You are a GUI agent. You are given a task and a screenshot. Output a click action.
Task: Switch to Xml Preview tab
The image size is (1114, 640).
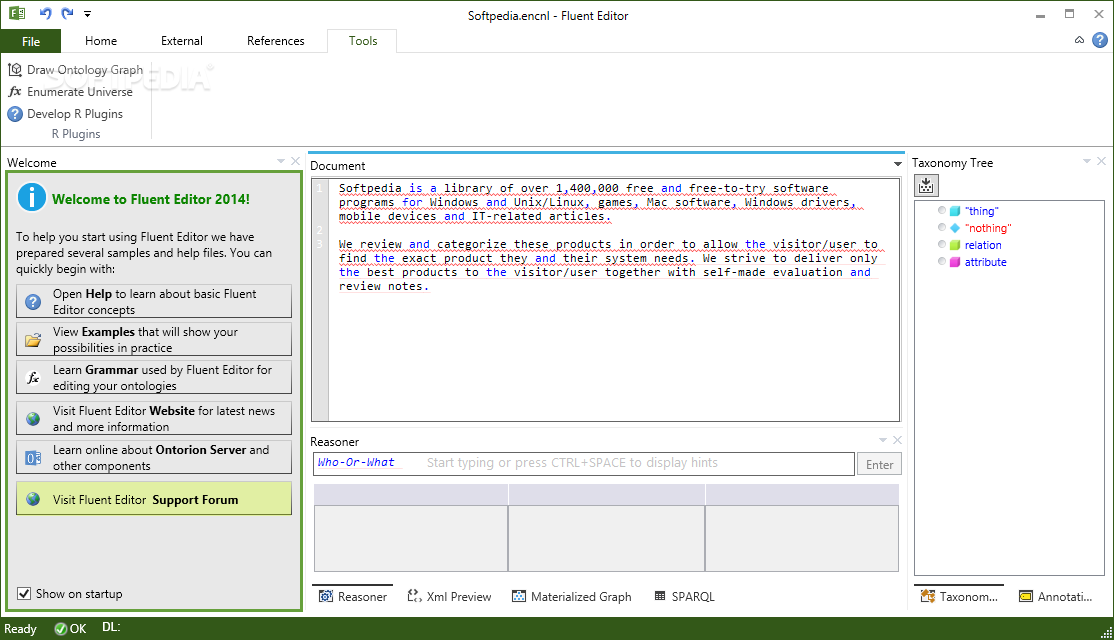(x=450, y=597)
